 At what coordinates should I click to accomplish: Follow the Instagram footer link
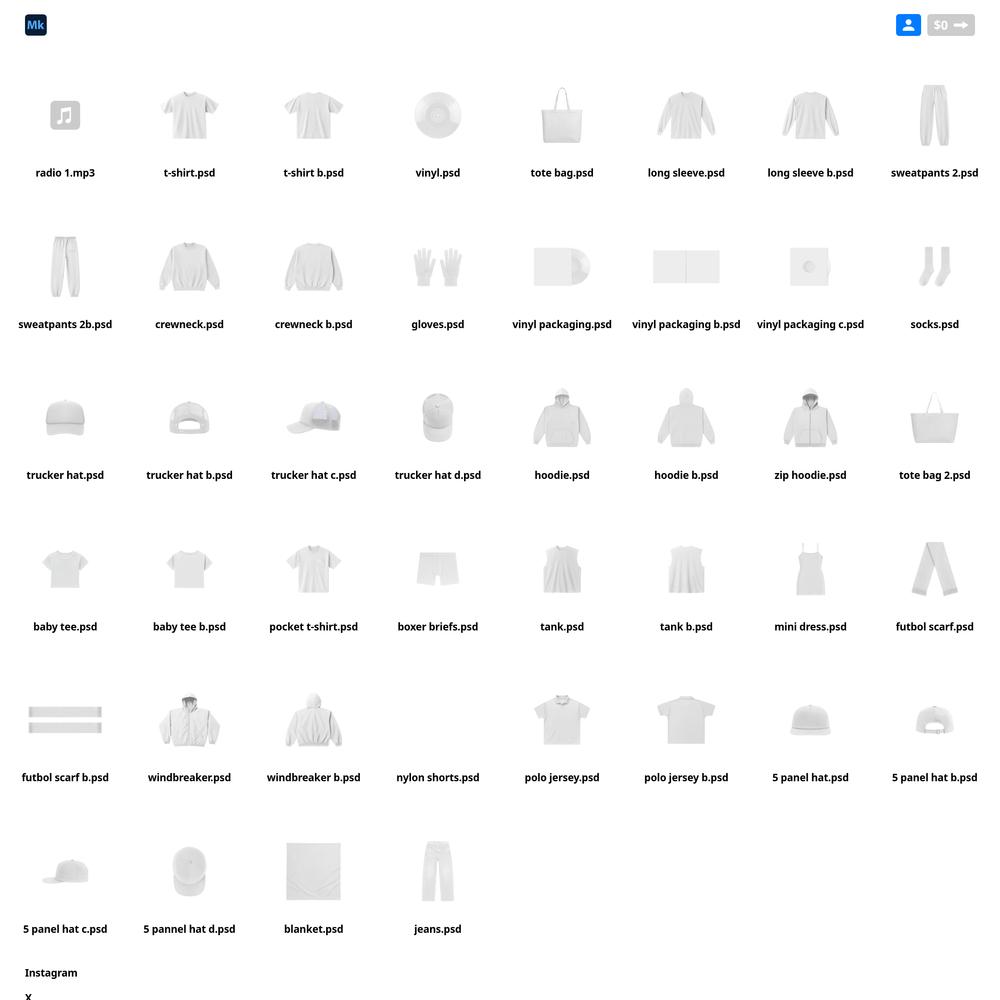coord(51,973)
